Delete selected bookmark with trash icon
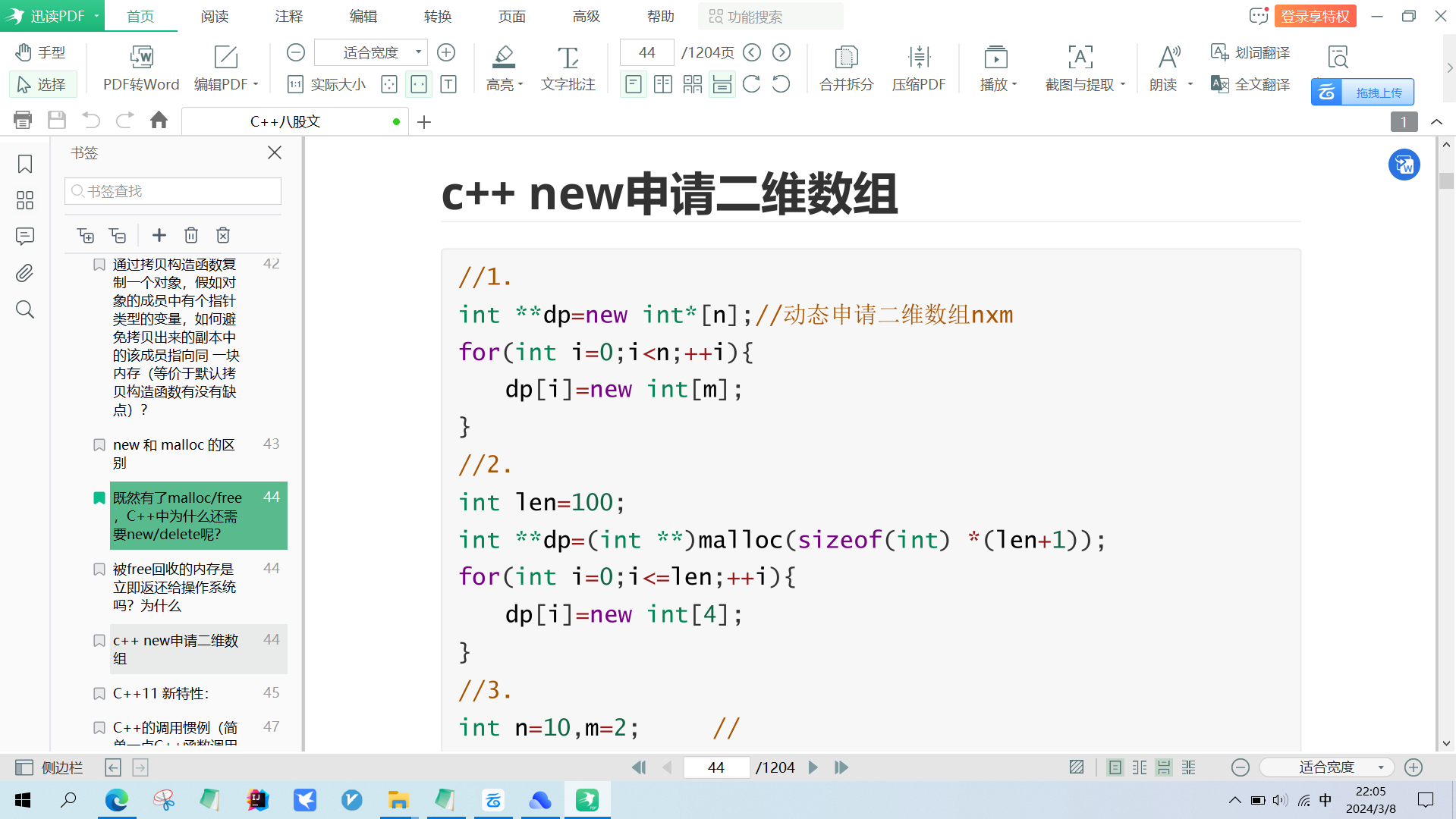Viewport: 1456px width, 819px height. pos(191,235)
